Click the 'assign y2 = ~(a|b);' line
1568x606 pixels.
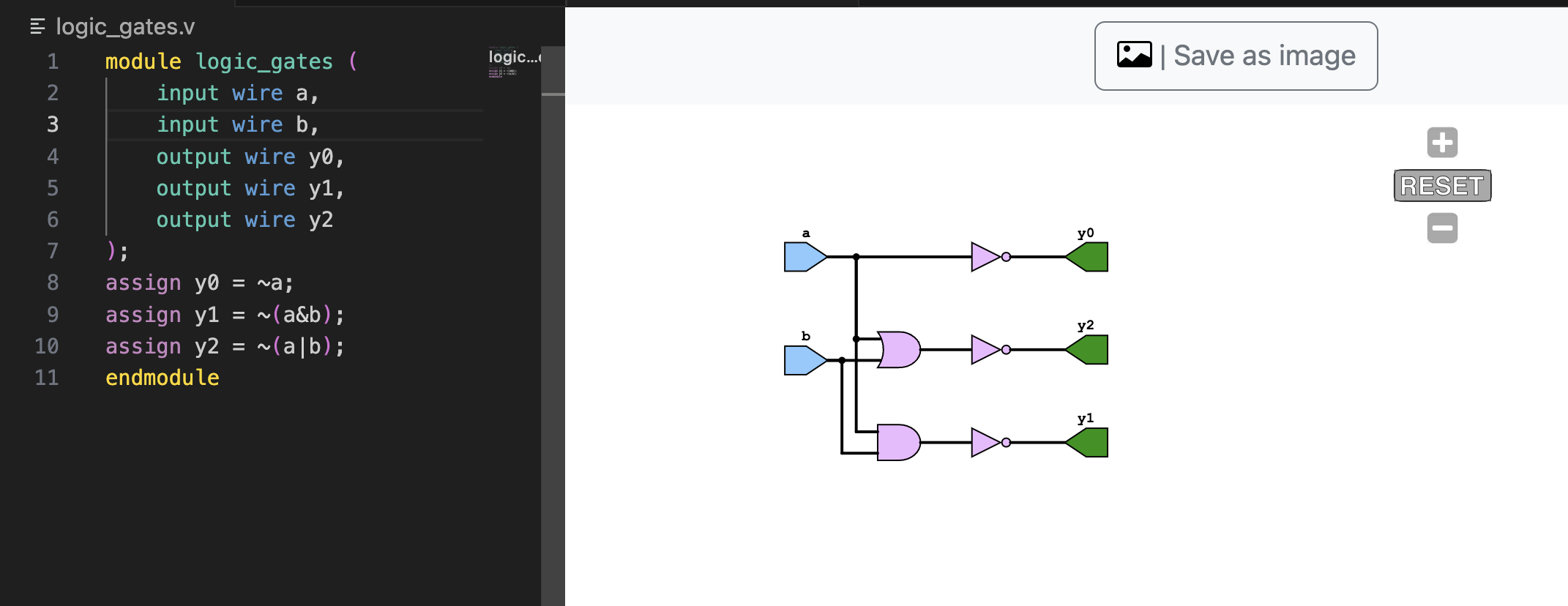224,346
